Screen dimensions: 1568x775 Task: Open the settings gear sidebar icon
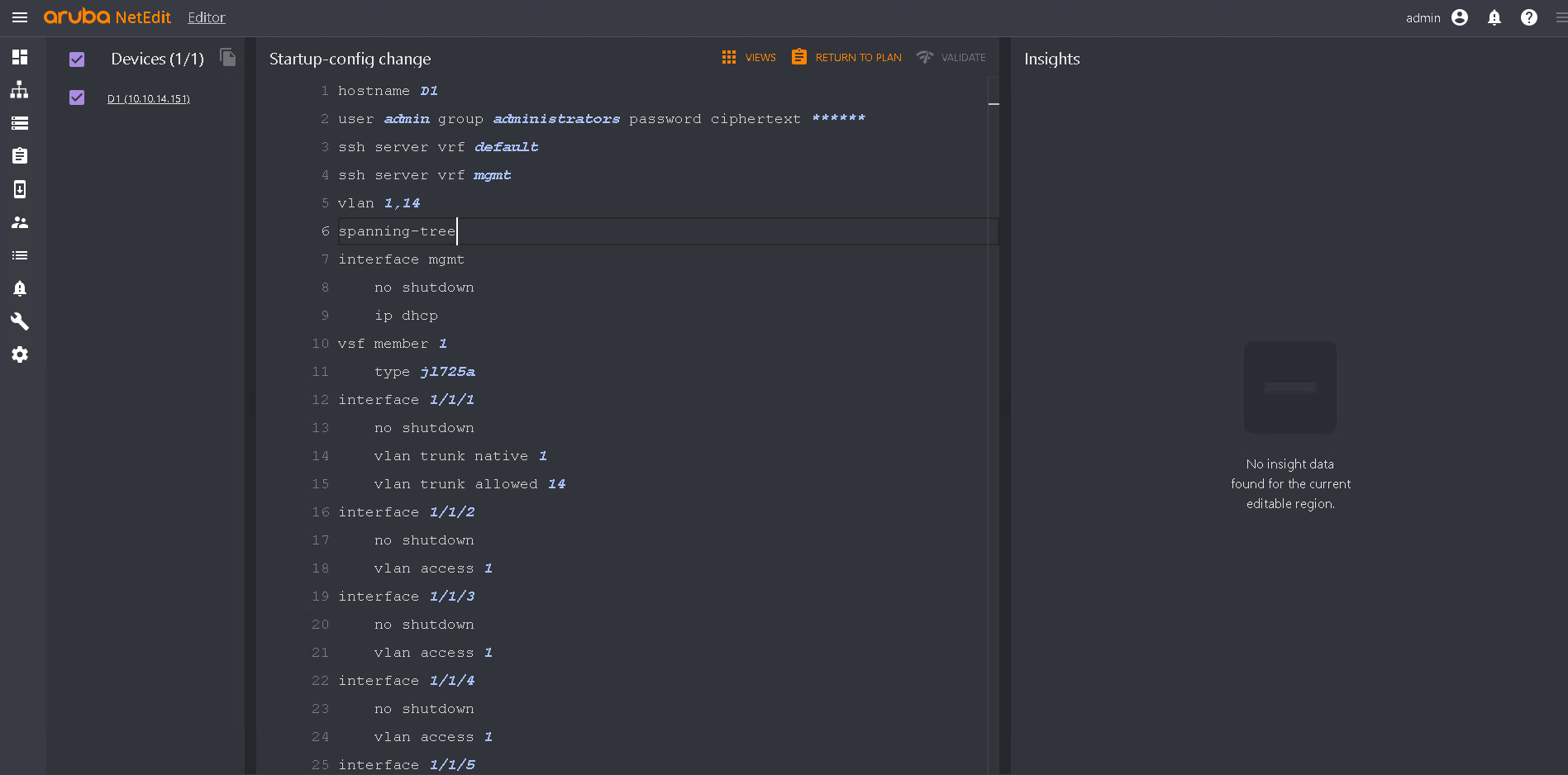(x=20, y=354)
